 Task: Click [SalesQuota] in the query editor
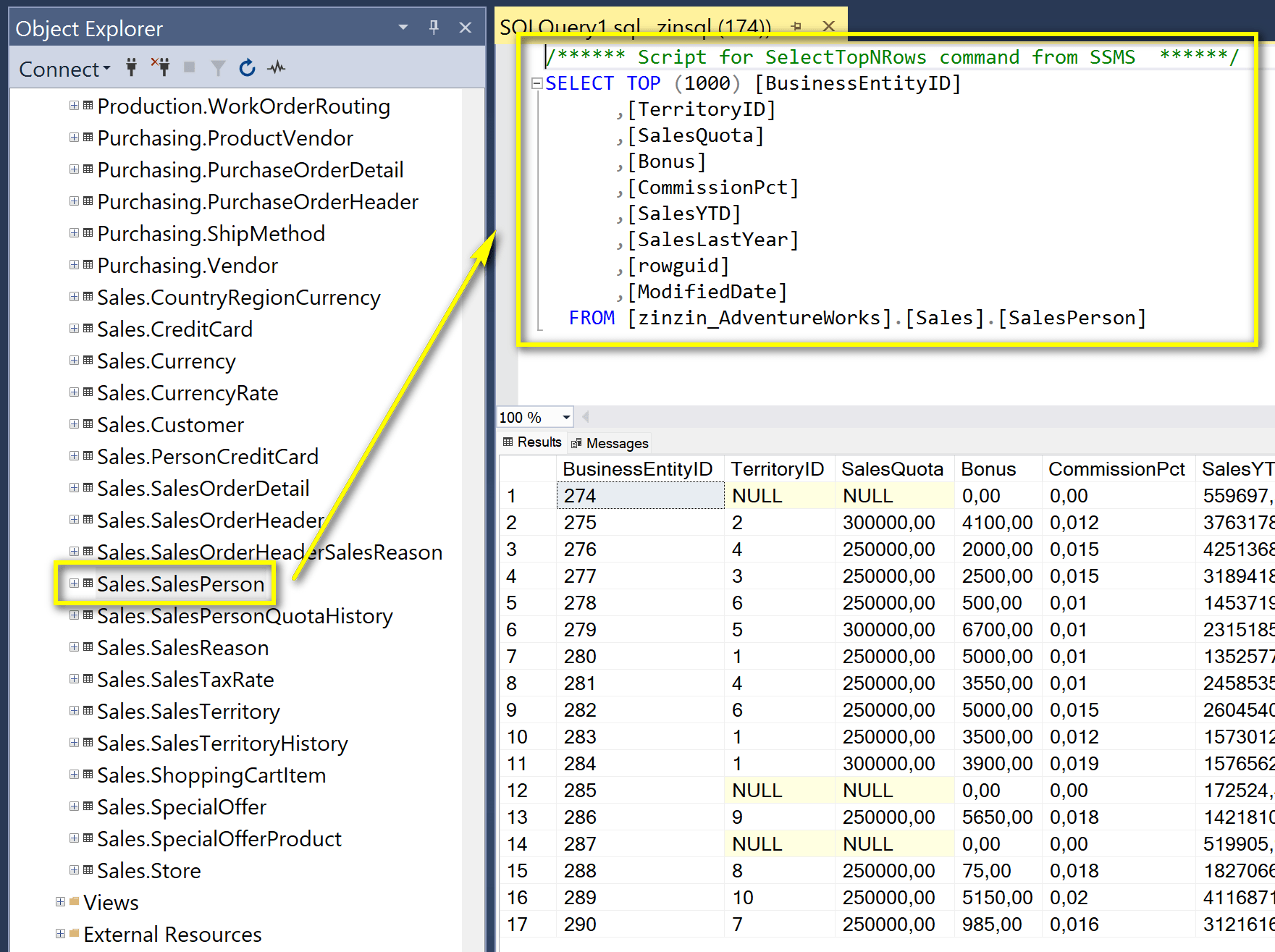point(695,135)
